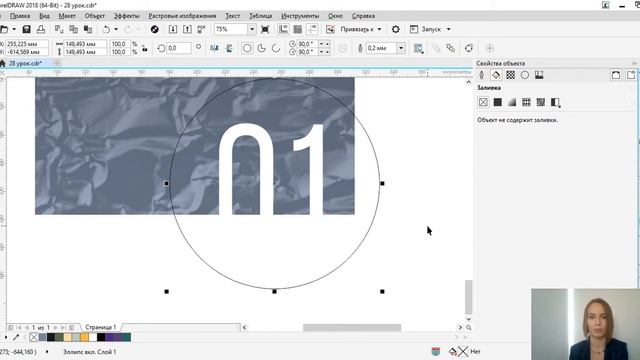640x360 pixels.
Task: Switch to the 28 урок.cdr document tab
Action: tap(25, 63)
